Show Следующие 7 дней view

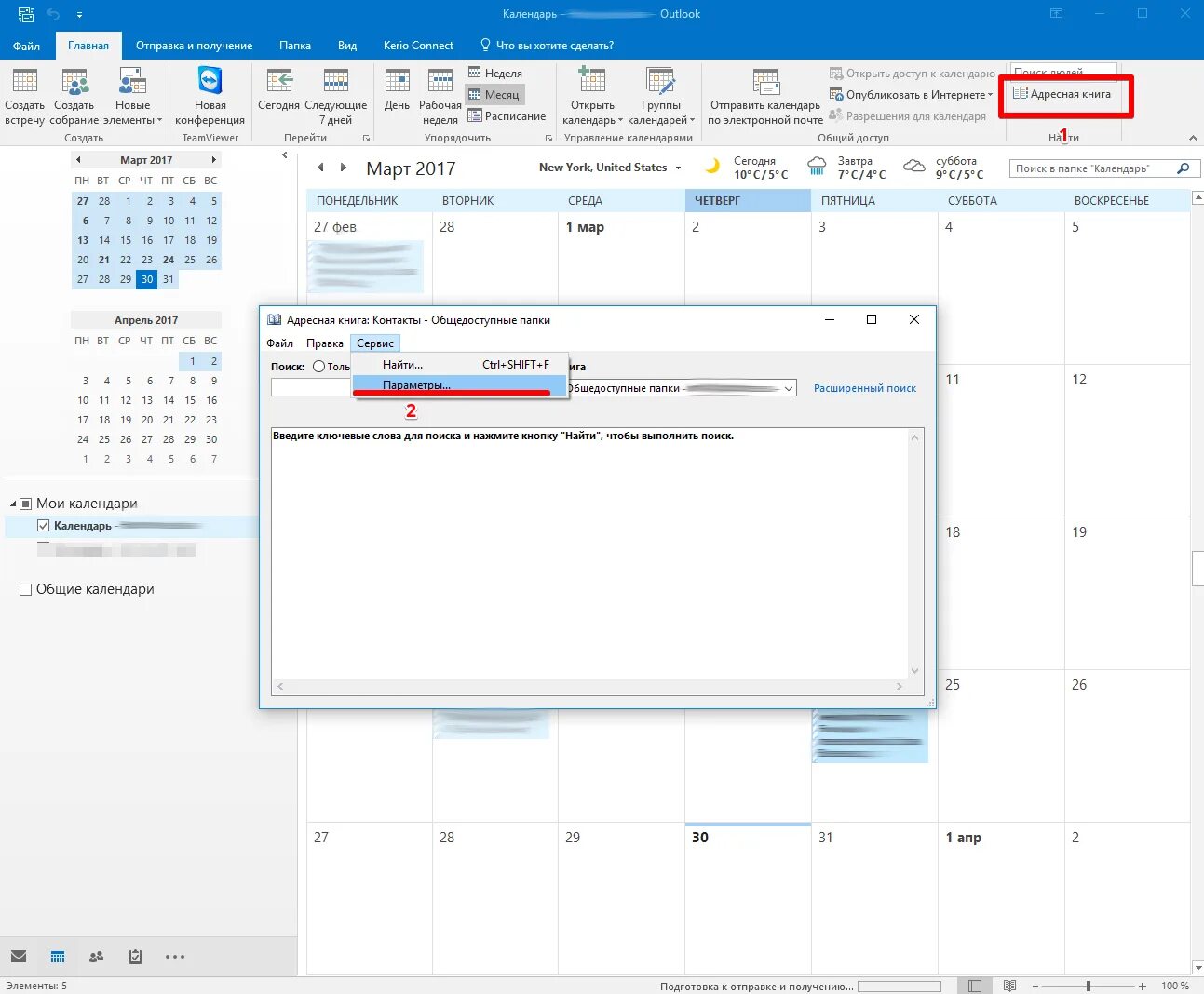pos(335,96)
